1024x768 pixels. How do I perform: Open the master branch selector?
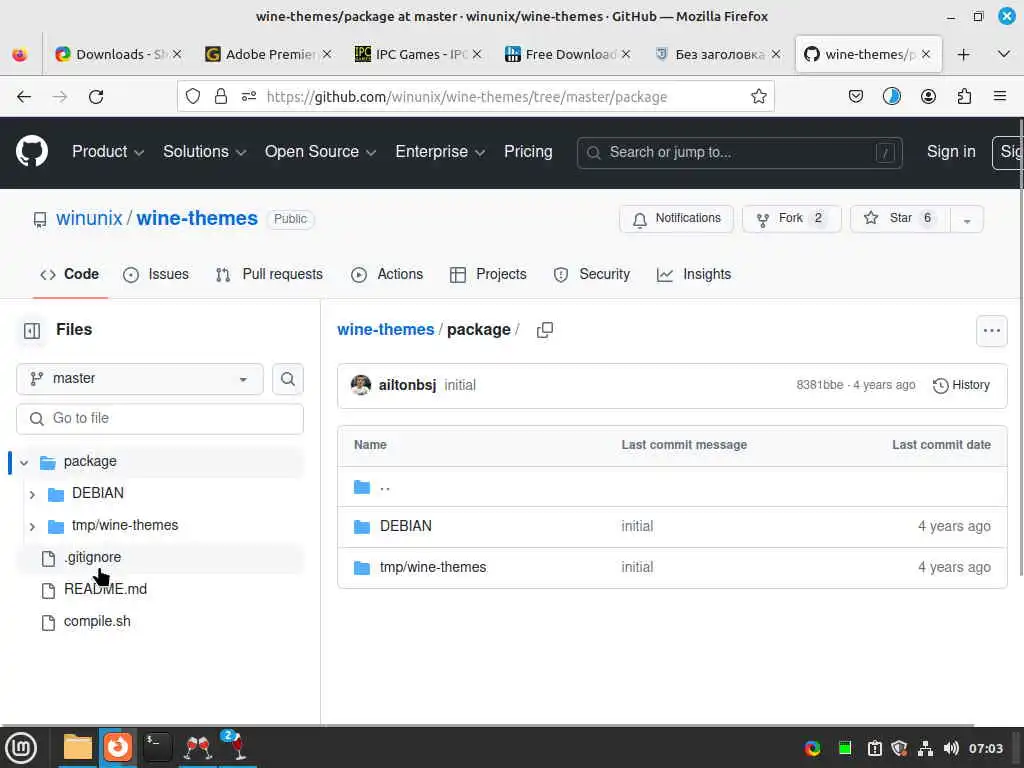[x=140, y=379]
